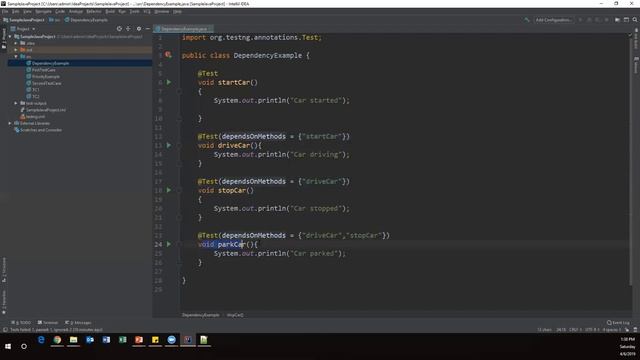Open Microsoft Edge from the taskbar
Screen dimensions: 640x360
coord(41,340)
